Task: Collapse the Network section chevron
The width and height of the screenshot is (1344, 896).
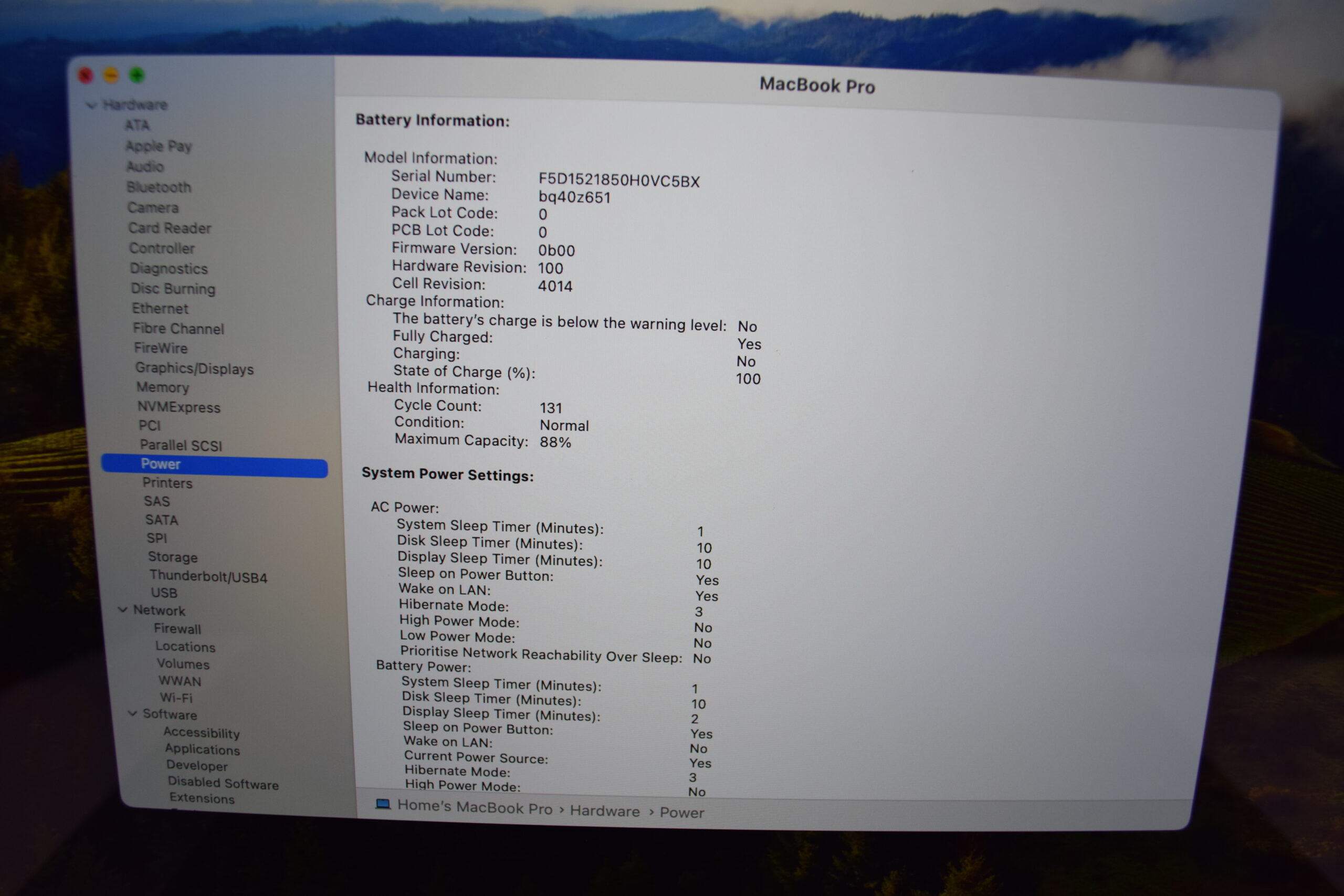Action: (123, 610)
